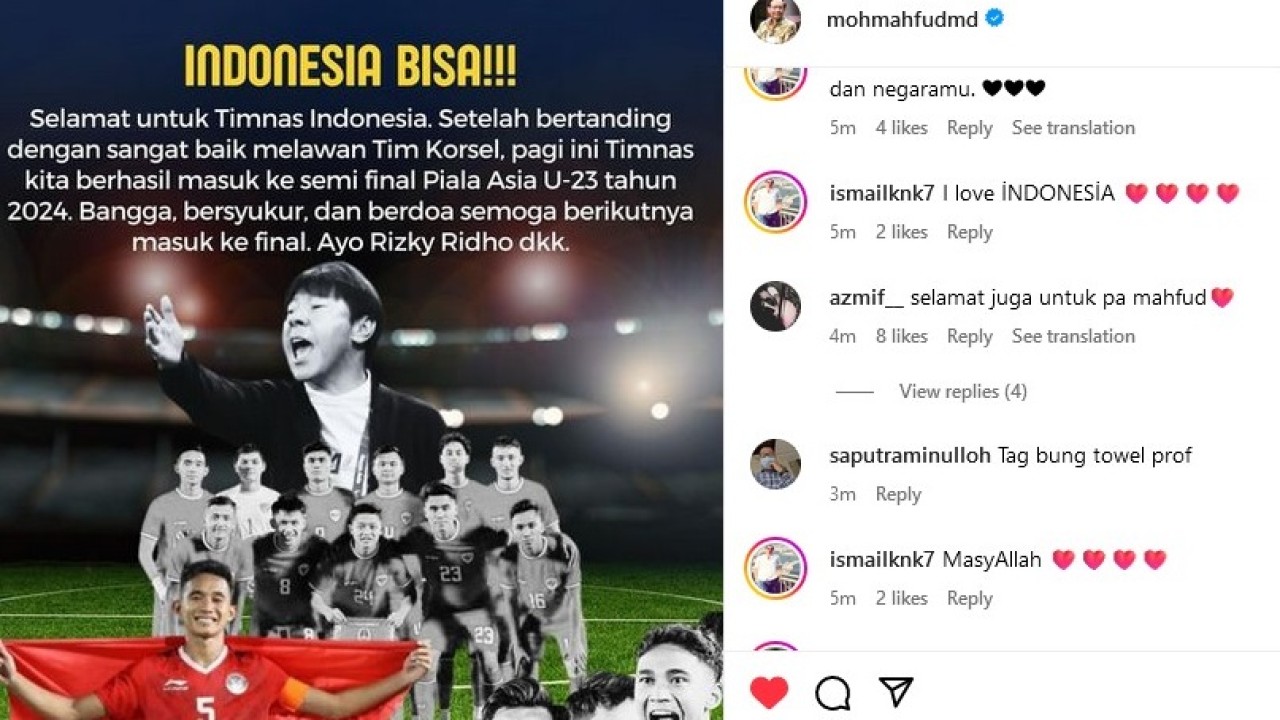The image size is (1280, 720).
Task: See translation of 'dan negaramu' comment
Action: (1073, 128)
